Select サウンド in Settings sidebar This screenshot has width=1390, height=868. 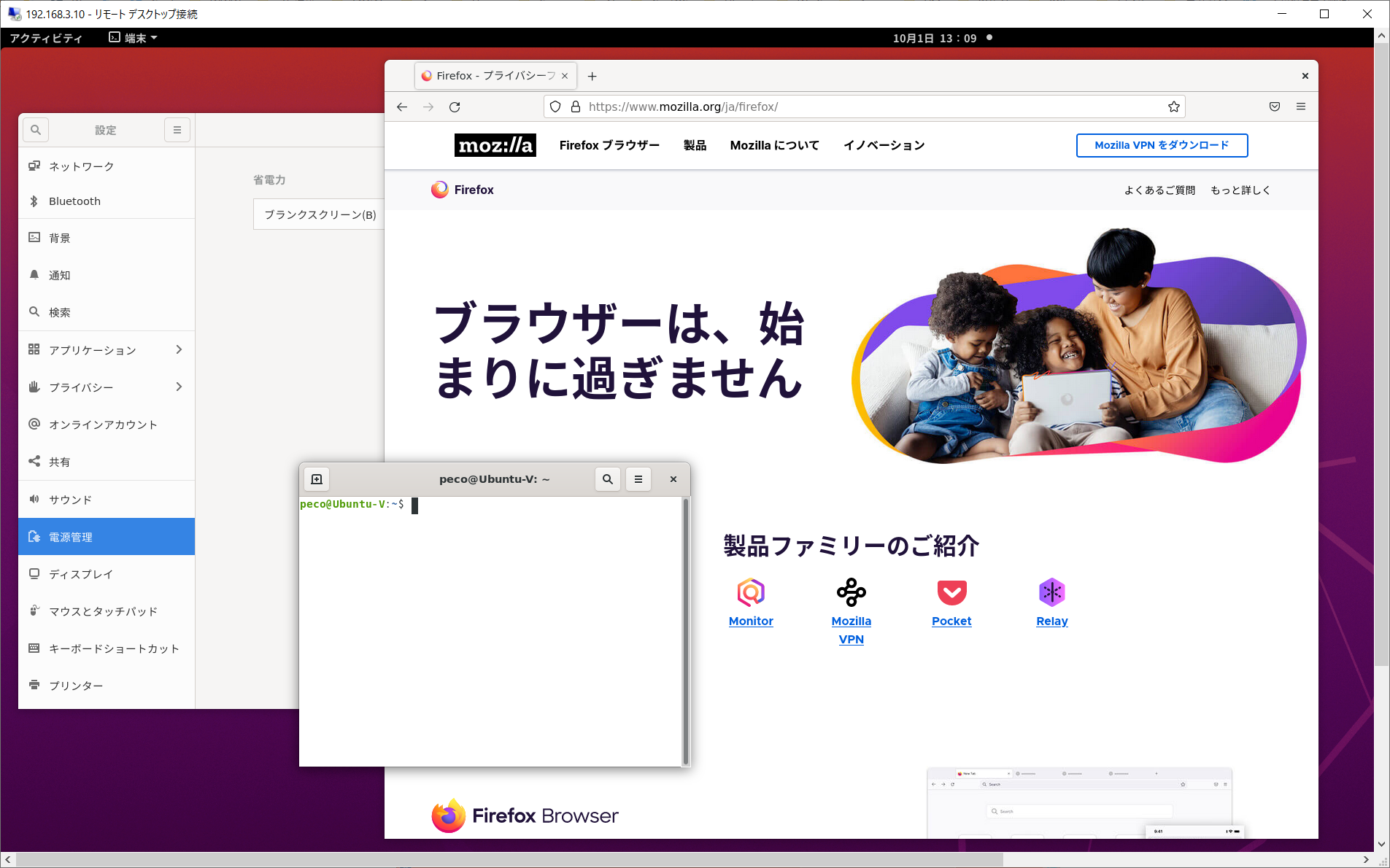107,500
